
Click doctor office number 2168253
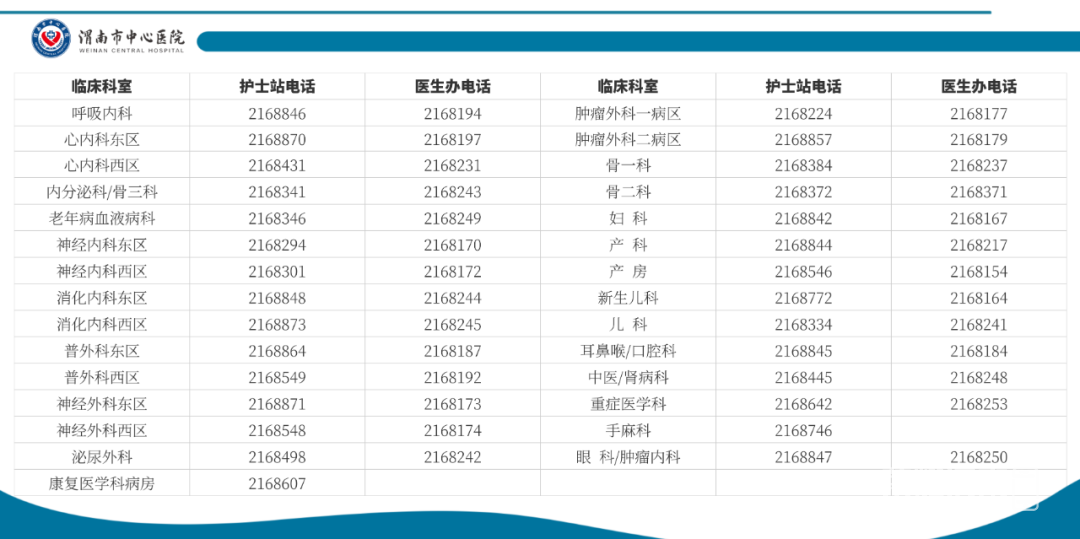point(978,404)
